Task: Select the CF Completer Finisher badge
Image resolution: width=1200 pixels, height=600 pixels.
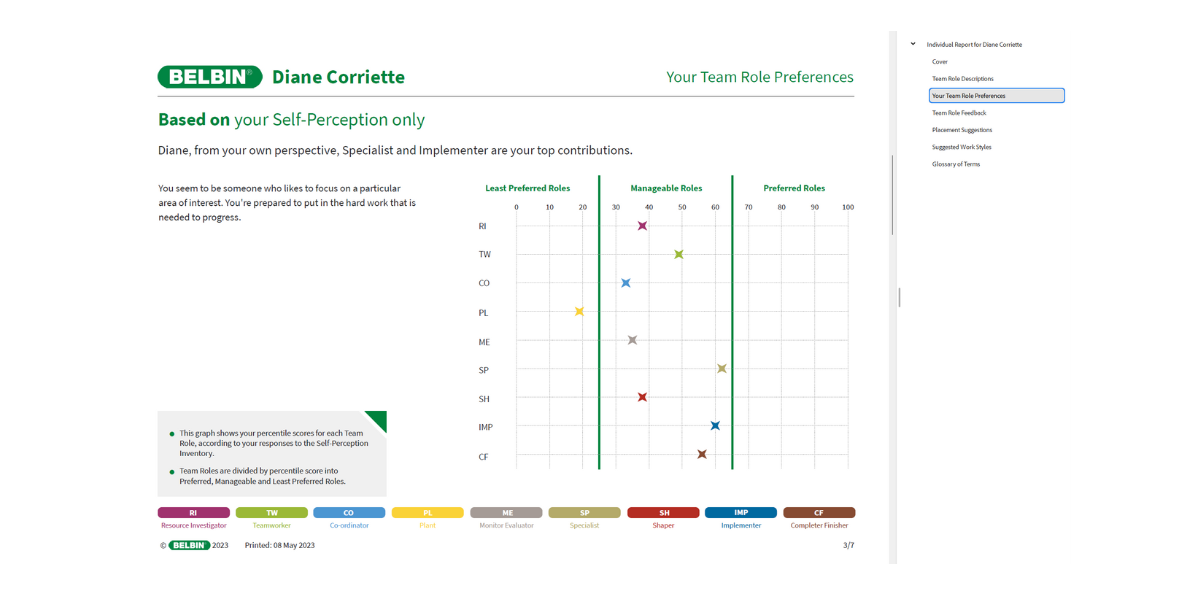Action: 819,512
